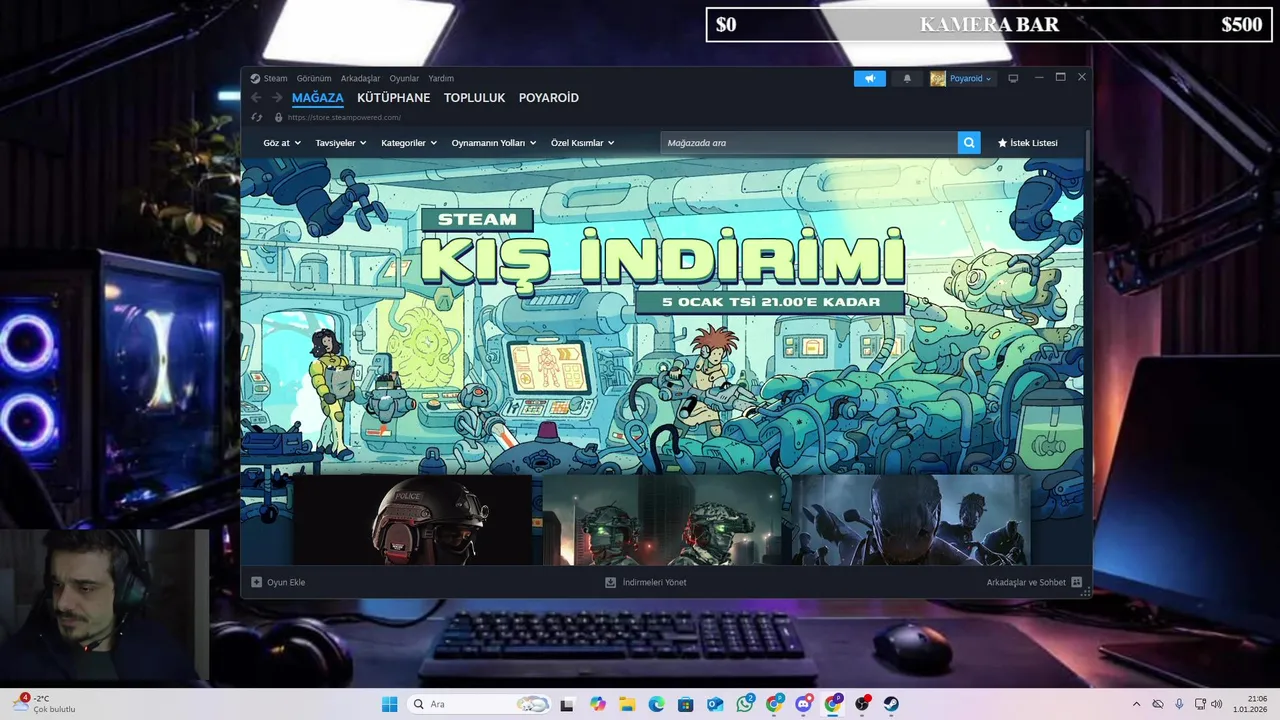Click the padlock icon beside store URL
This screenshot has width=1280, height=720.
[x=278, y=117]
